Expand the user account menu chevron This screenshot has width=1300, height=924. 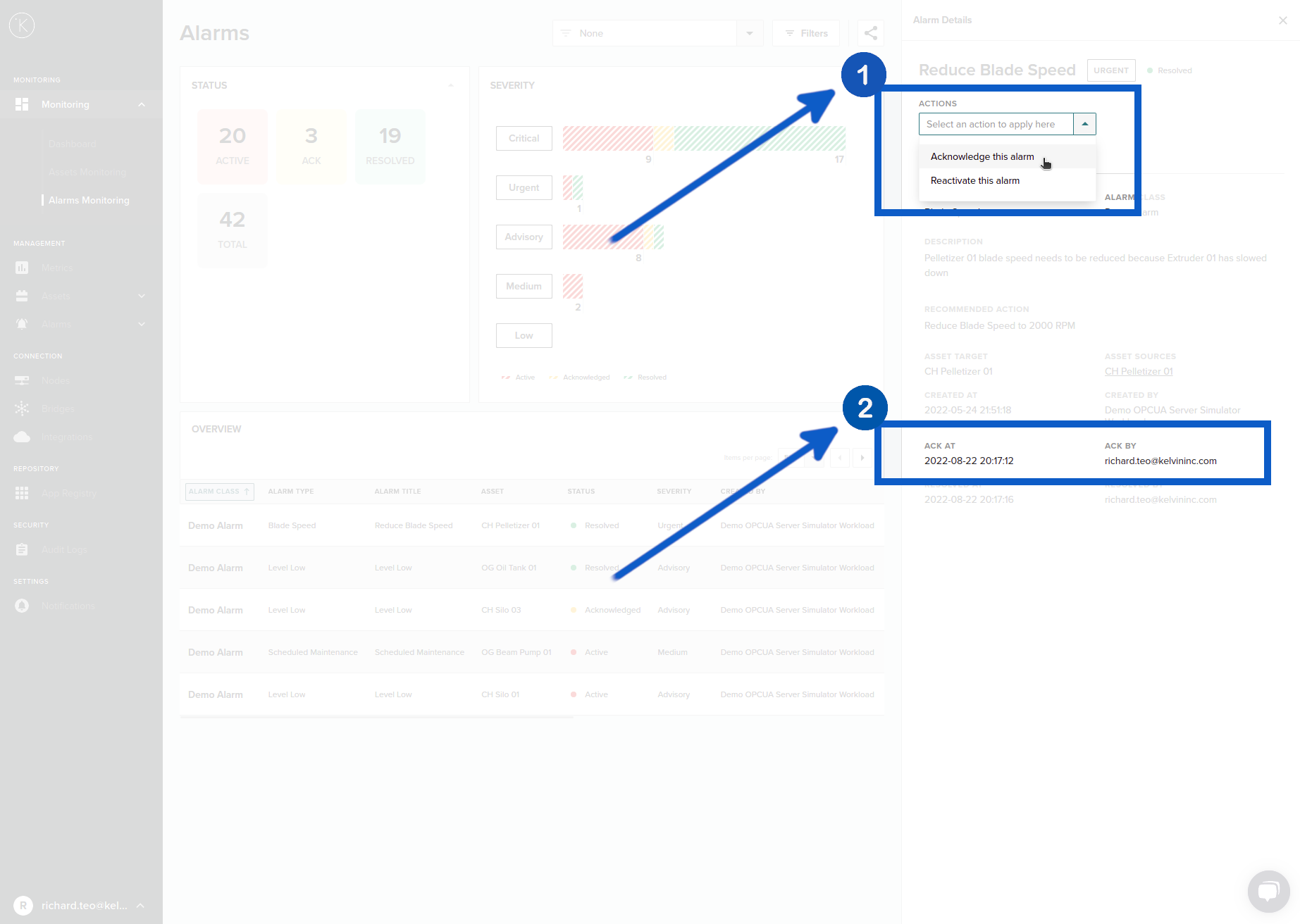click(x=140, y=906)
